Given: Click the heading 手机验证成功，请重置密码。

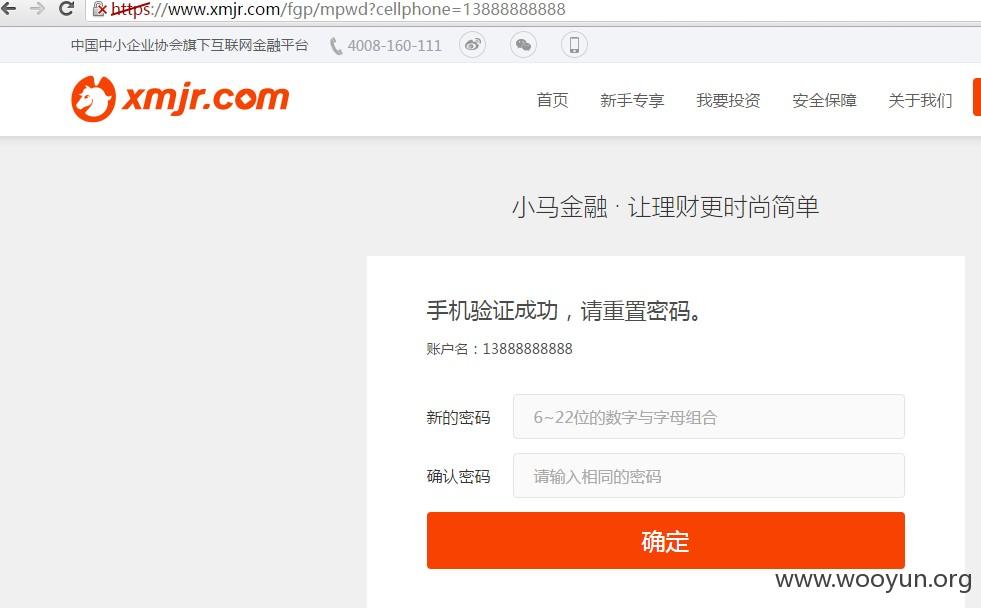Looking at the screenshot, I should [x=564, y=310].
